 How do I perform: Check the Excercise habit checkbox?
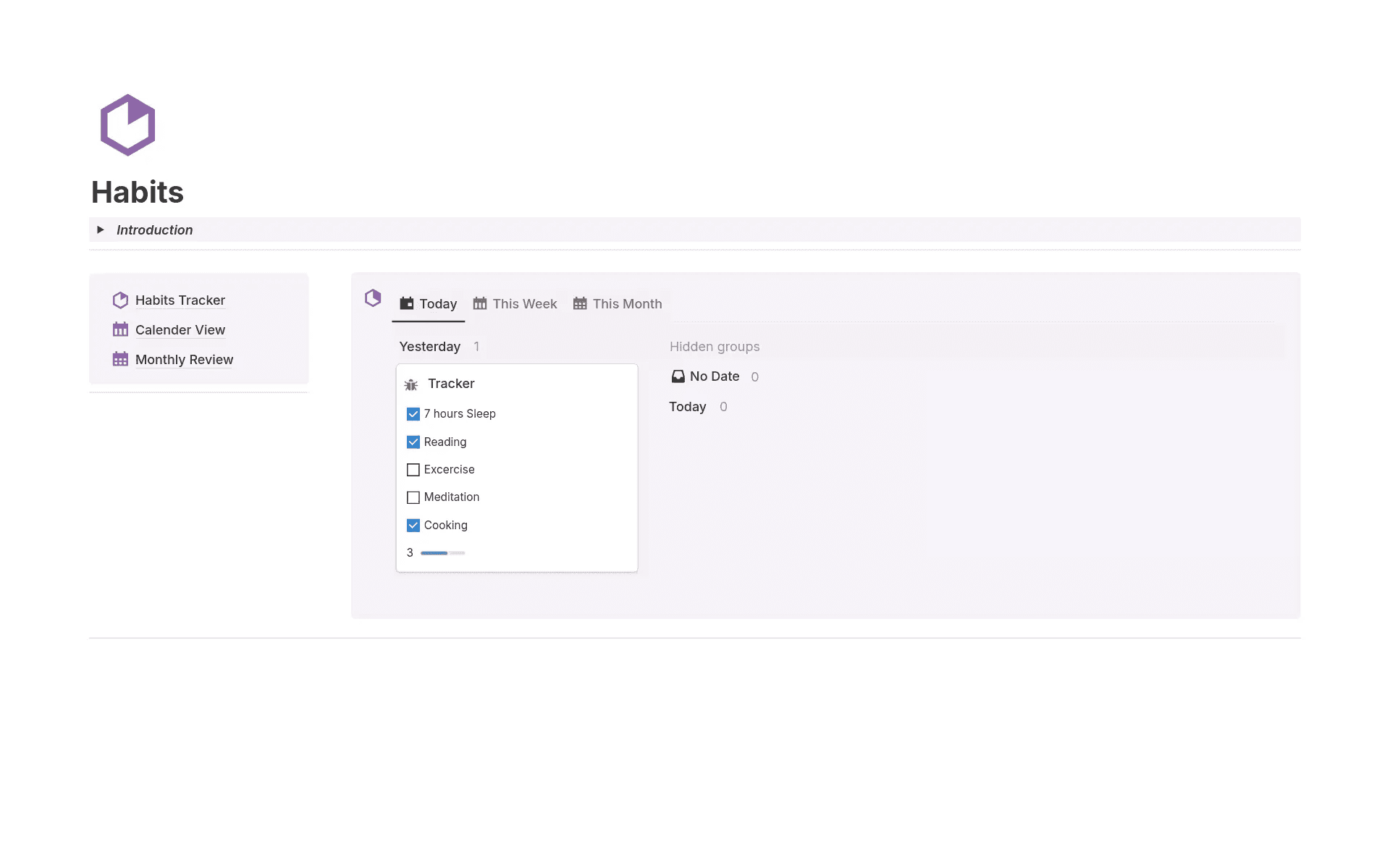click(413, 470)
